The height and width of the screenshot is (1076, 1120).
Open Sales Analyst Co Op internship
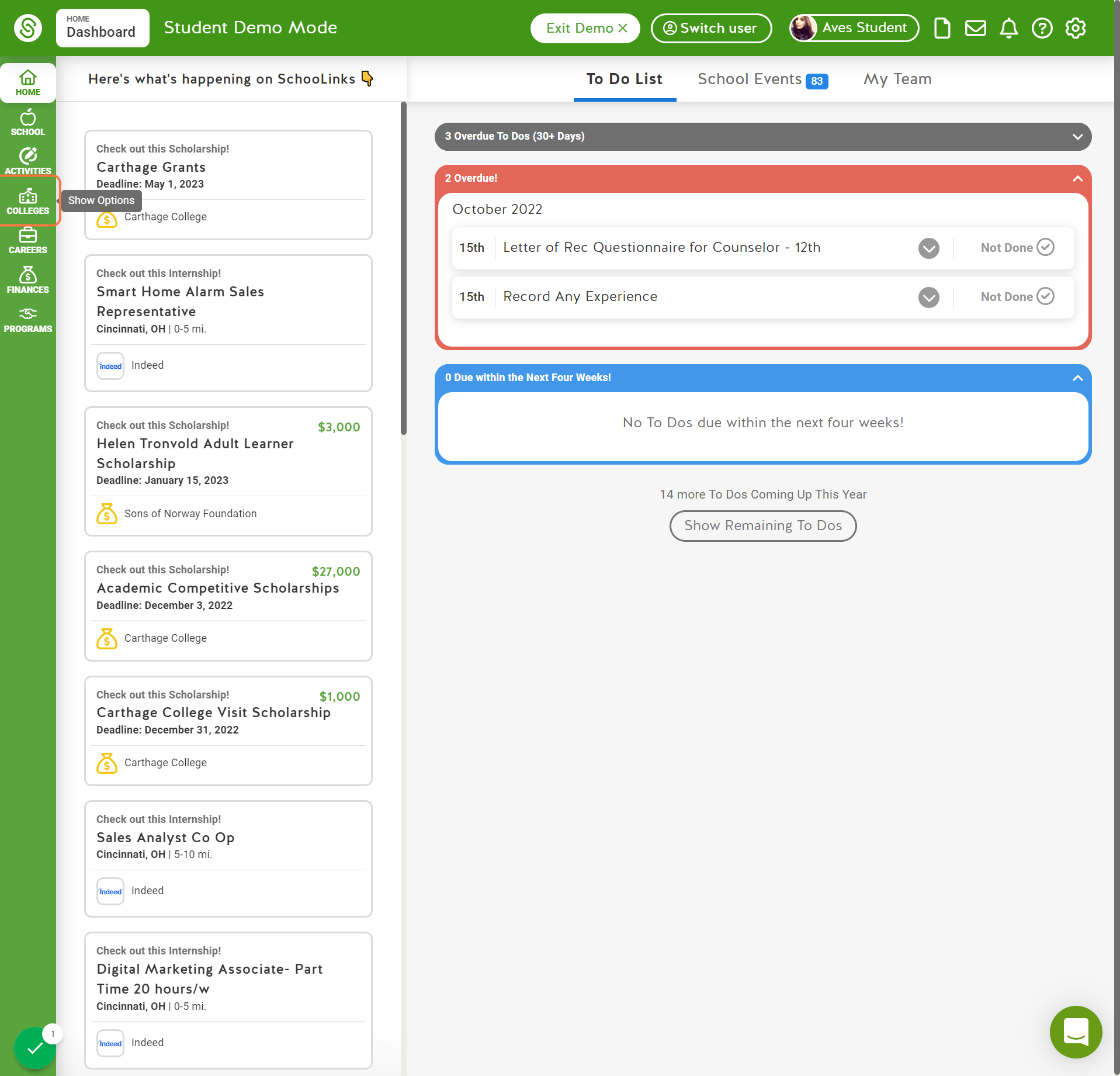pyautogui.click(x=228, y=859)
